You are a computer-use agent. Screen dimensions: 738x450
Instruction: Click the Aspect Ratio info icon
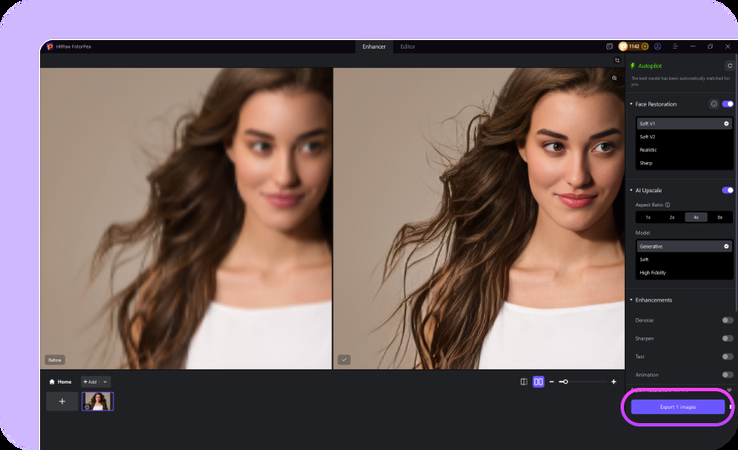click(x=667, y=205)
